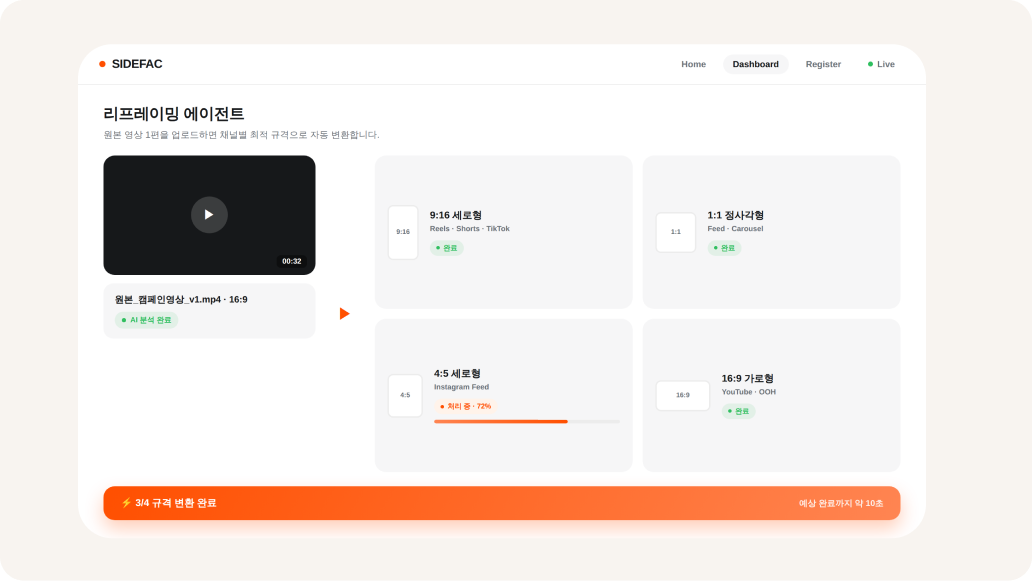Click the 4:5 aspect ratio icon
The image size is (1032, 581).
[x=405, y=395]
